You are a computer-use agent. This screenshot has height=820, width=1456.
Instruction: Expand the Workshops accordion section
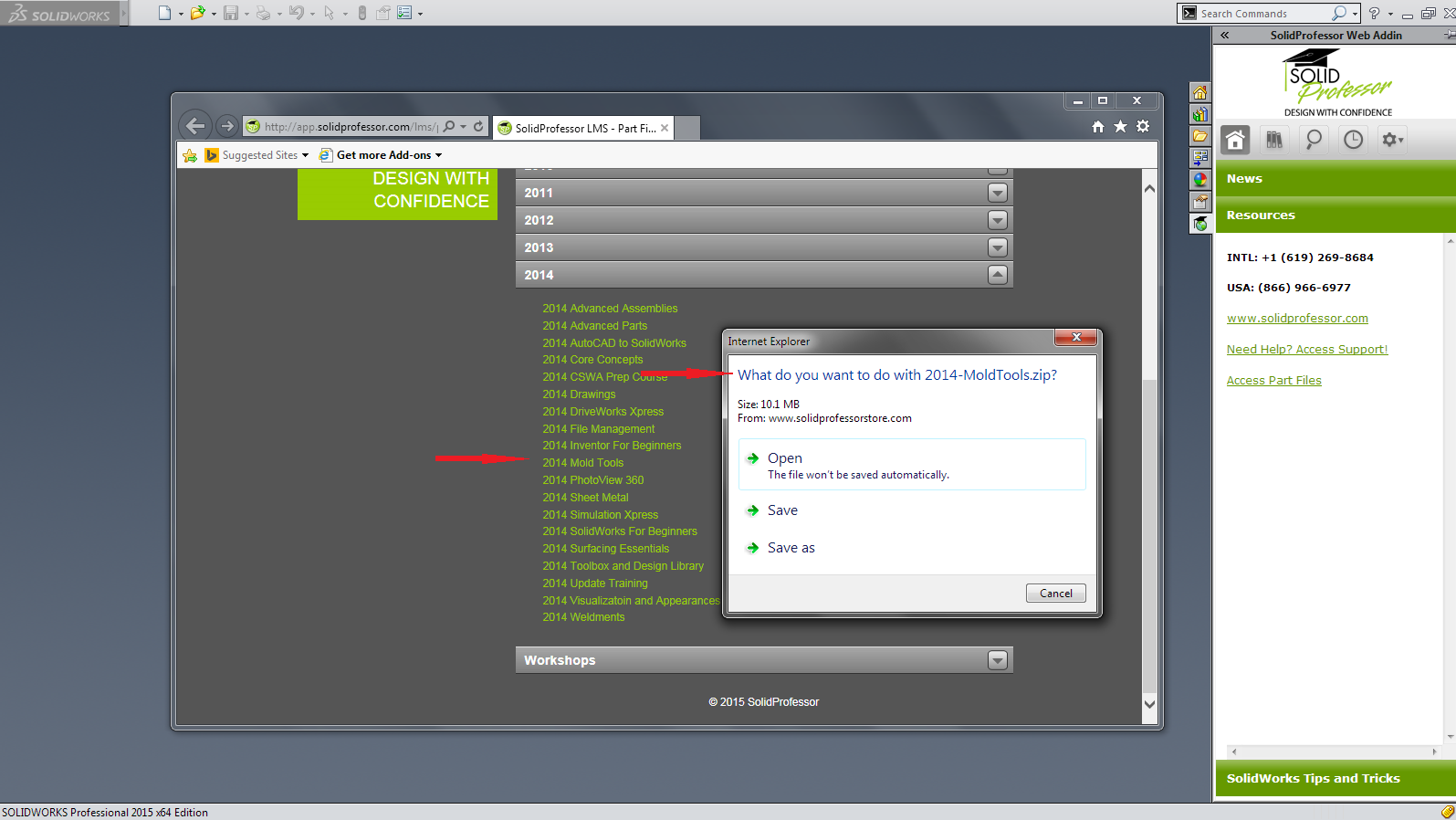tap(998, 660)
